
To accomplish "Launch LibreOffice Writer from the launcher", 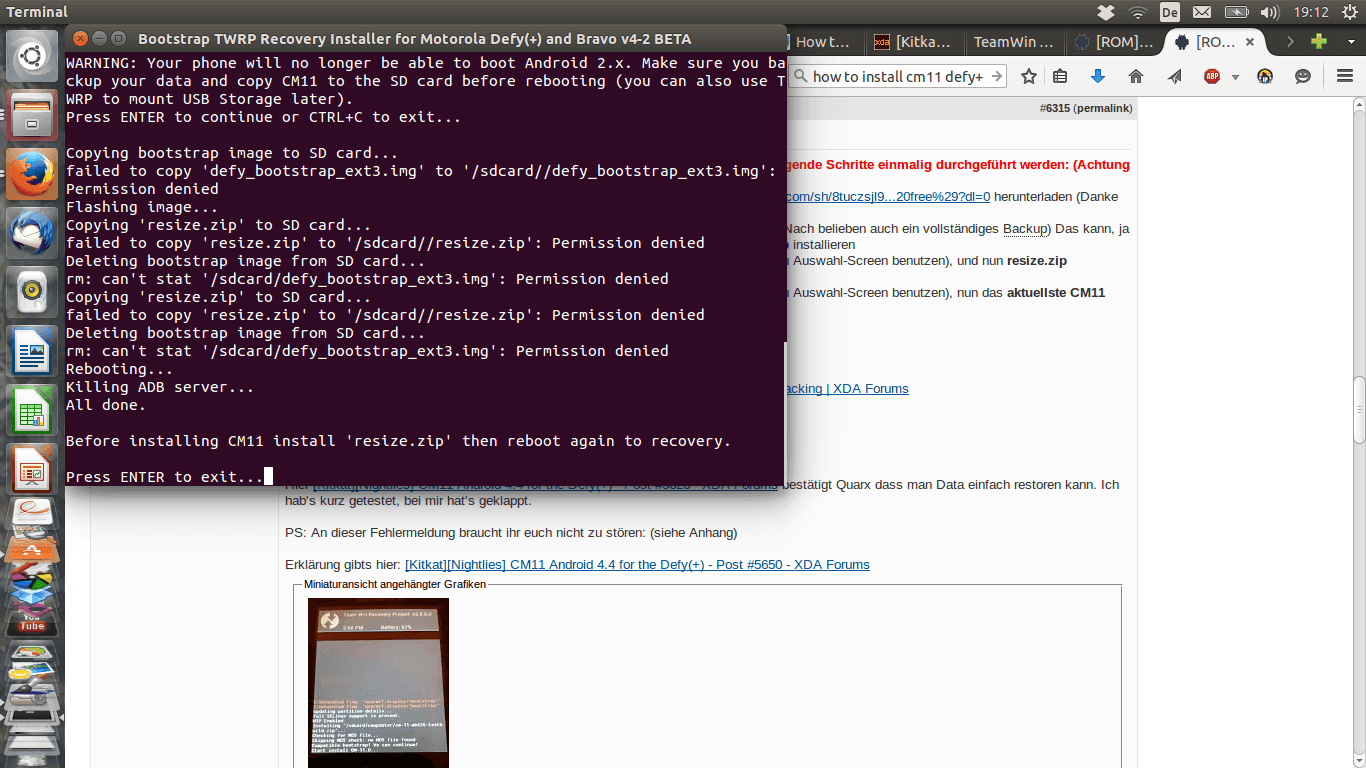I will pyautogui.click(x=32, y=353).
